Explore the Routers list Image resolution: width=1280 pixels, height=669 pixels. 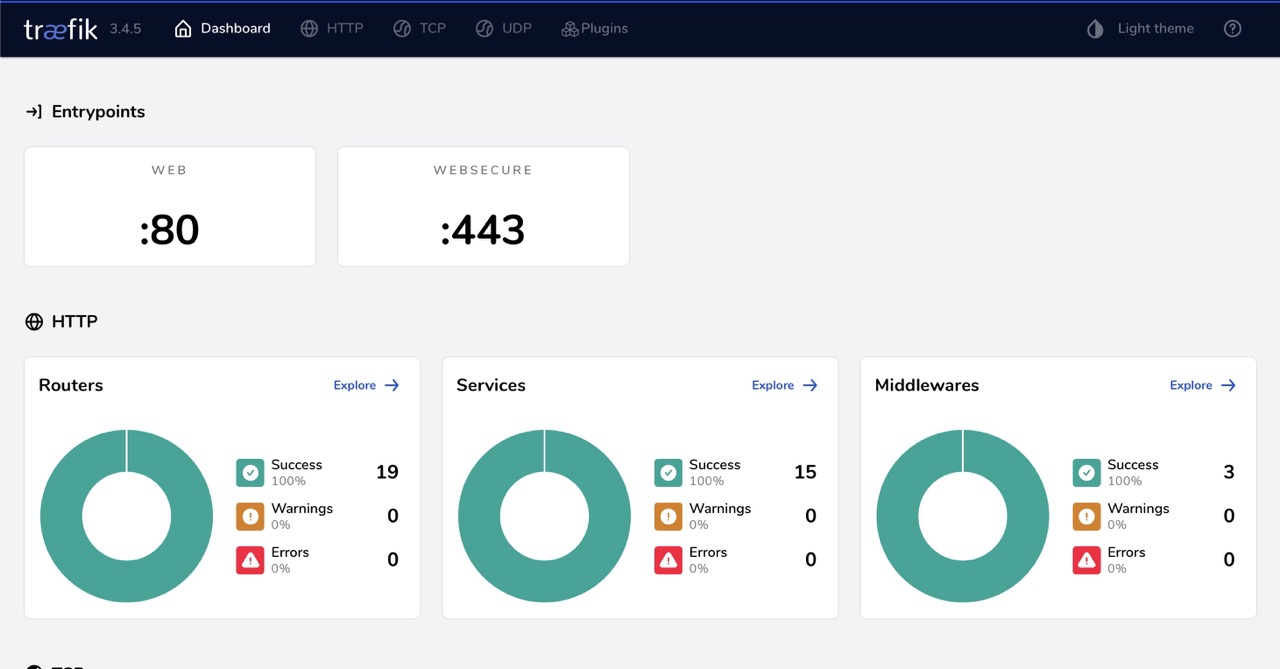point(366,384)
